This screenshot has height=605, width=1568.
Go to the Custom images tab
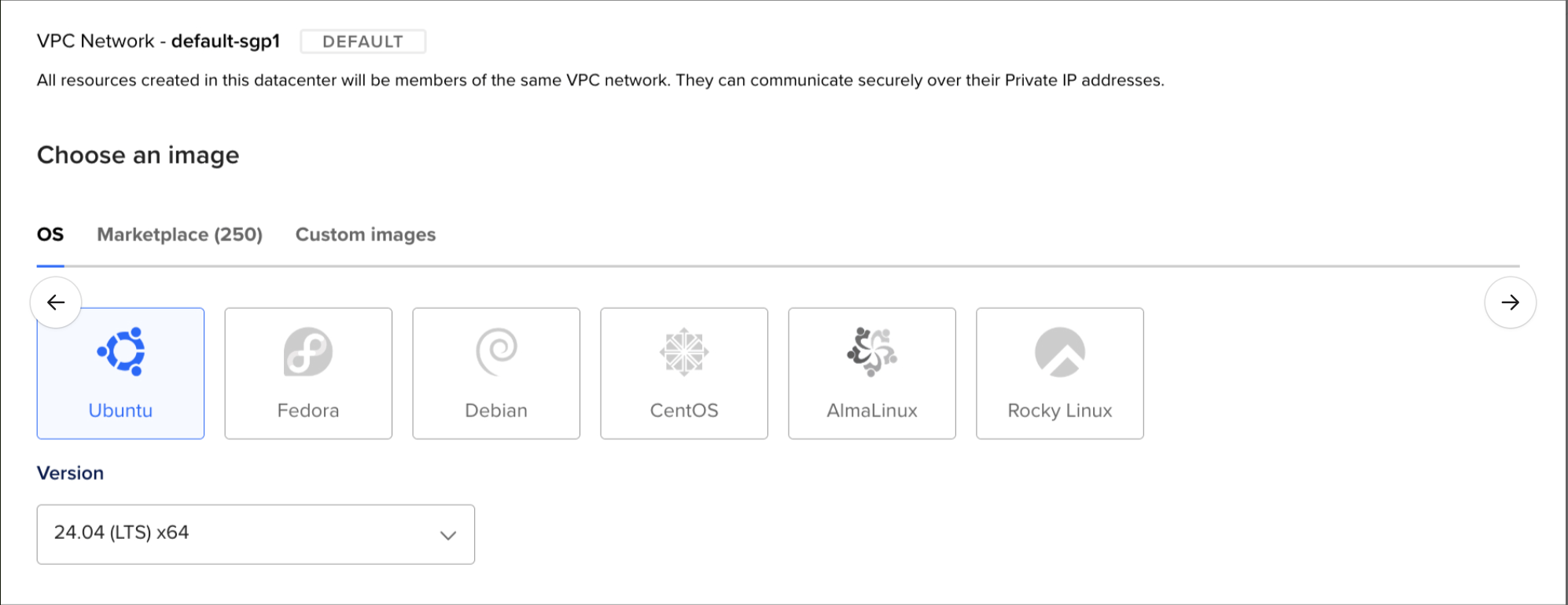366,235
